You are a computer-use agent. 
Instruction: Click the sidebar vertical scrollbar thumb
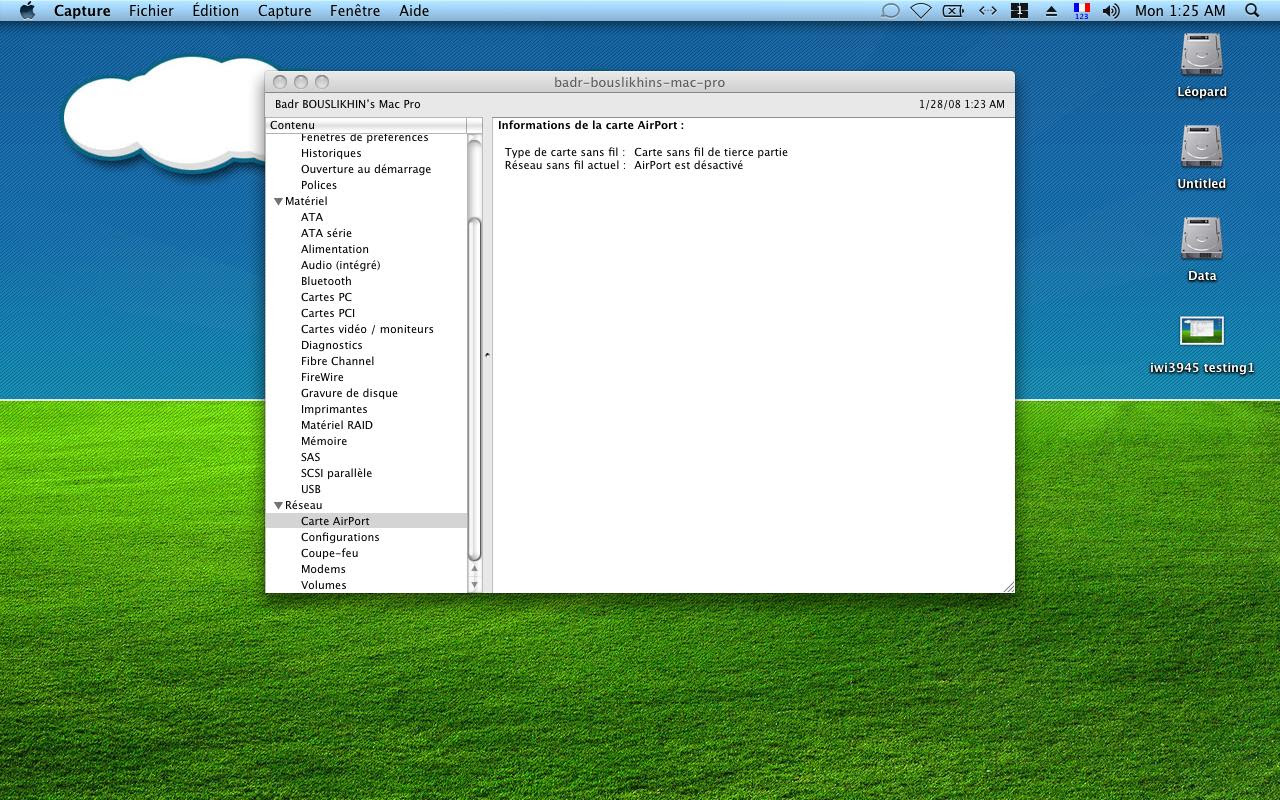pos(475,390)
